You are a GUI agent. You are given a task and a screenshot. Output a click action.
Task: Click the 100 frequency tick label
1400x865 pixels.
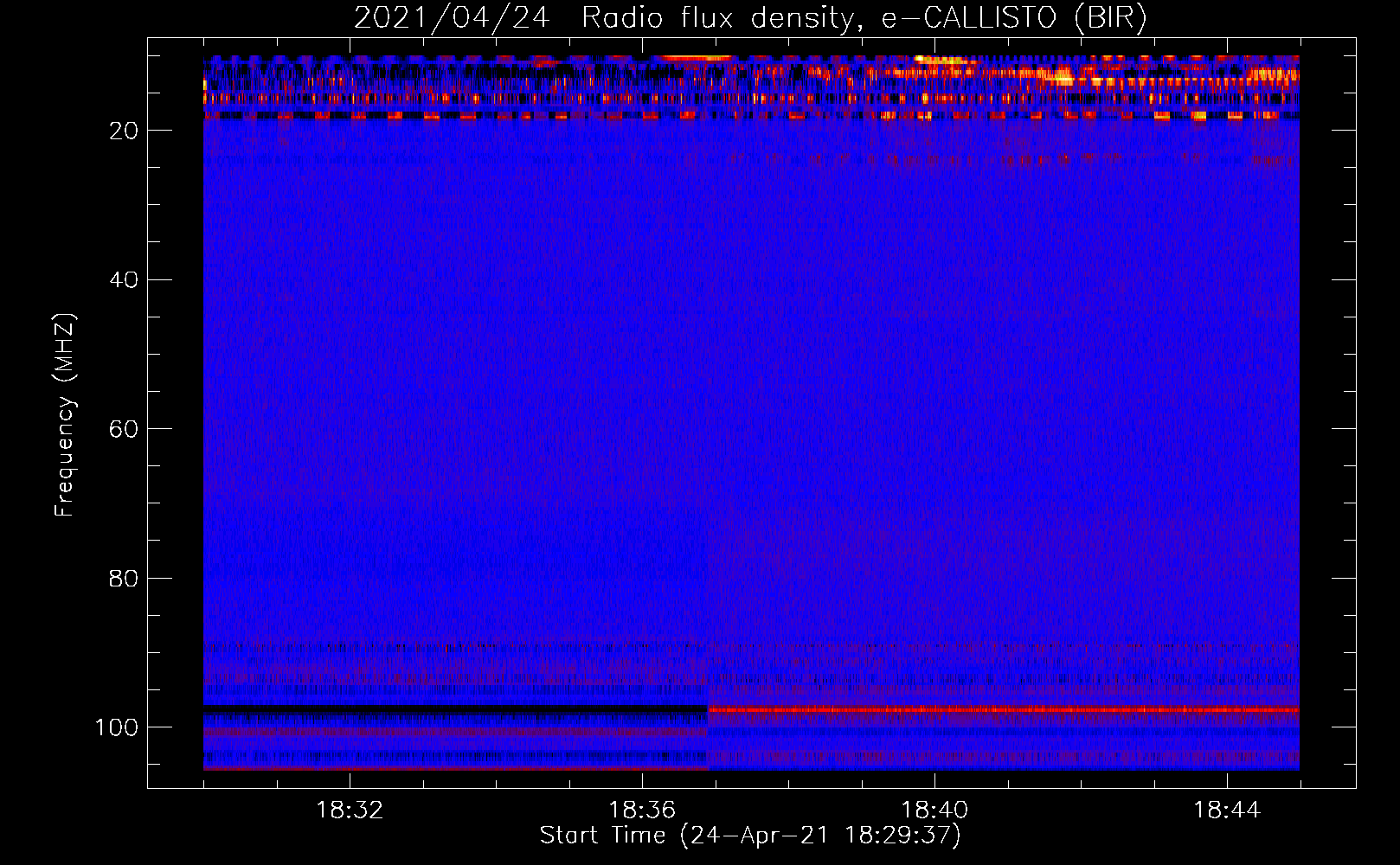pos(116,727)
